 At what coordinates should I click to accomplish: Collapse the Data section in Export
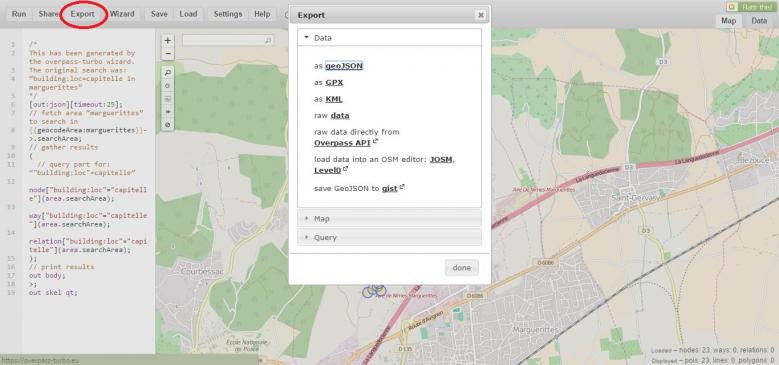389,38
